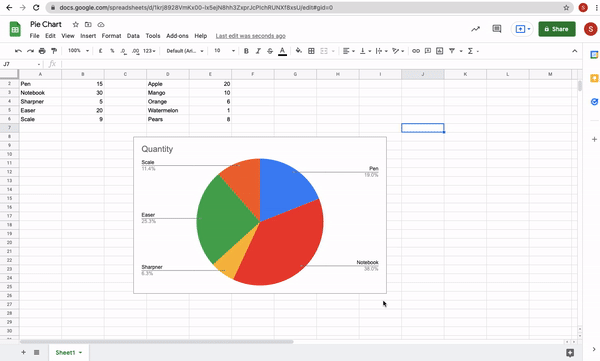Select the paint format tool
600x361 pixels.
[54, 51]
